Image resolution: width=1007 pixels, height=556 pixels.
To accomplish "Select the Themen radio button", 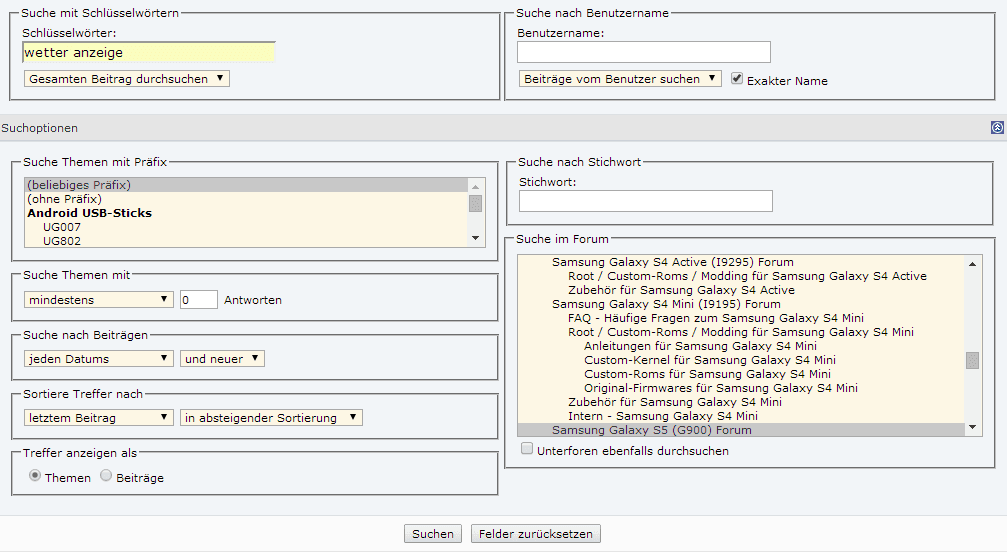I will tap(35, 476).
